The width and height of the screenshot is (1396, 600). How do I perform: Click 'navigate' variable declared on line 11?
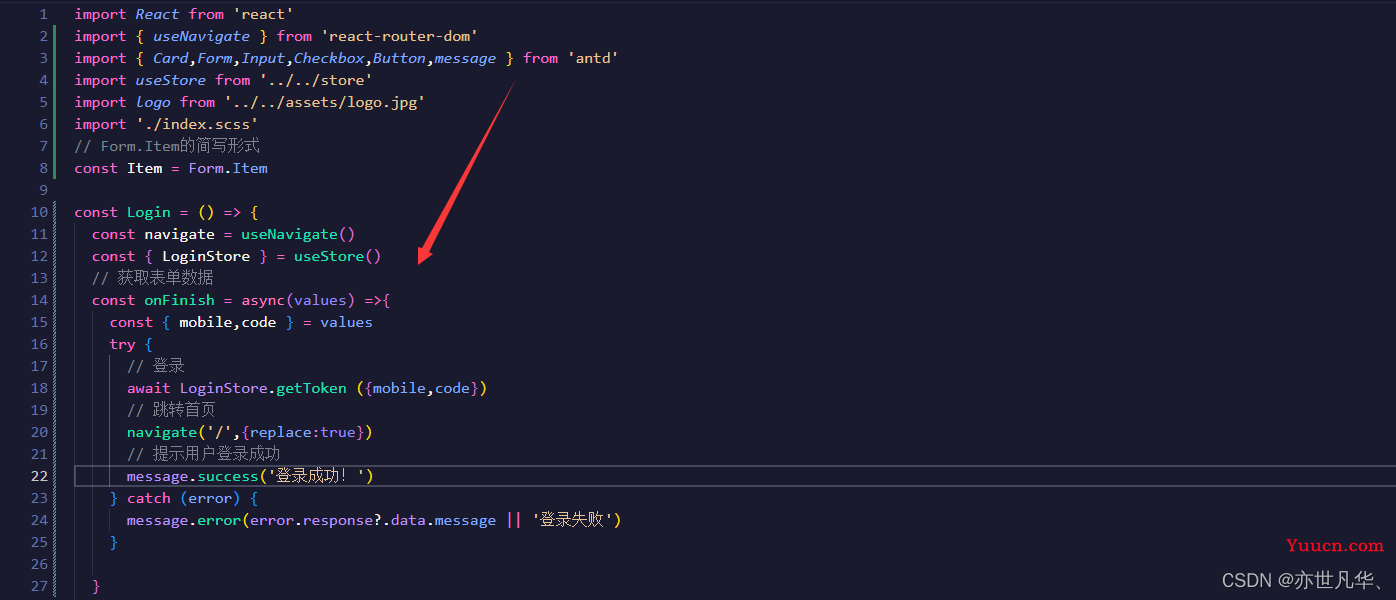pos(179,234)
